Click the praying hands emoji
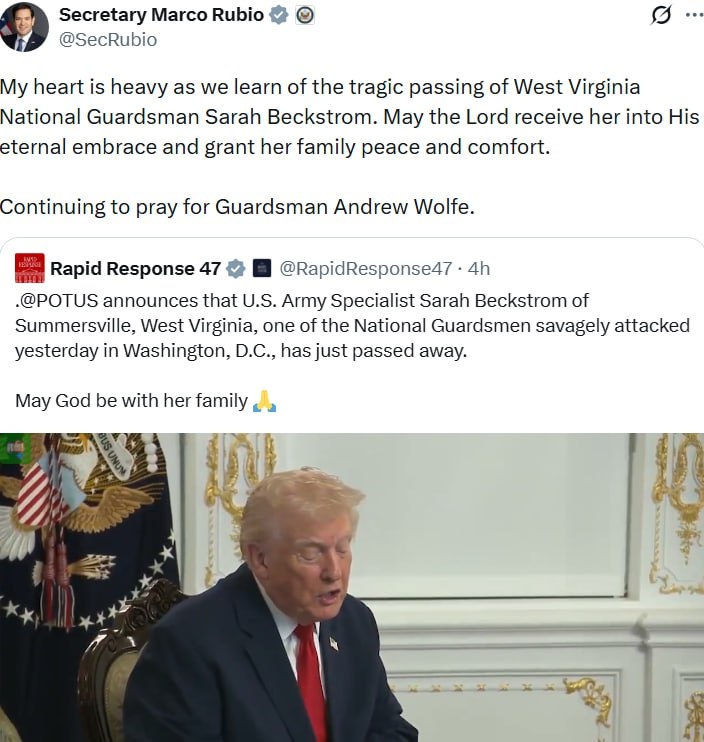The width and height of the screenshot is (704, 742). 264,401
